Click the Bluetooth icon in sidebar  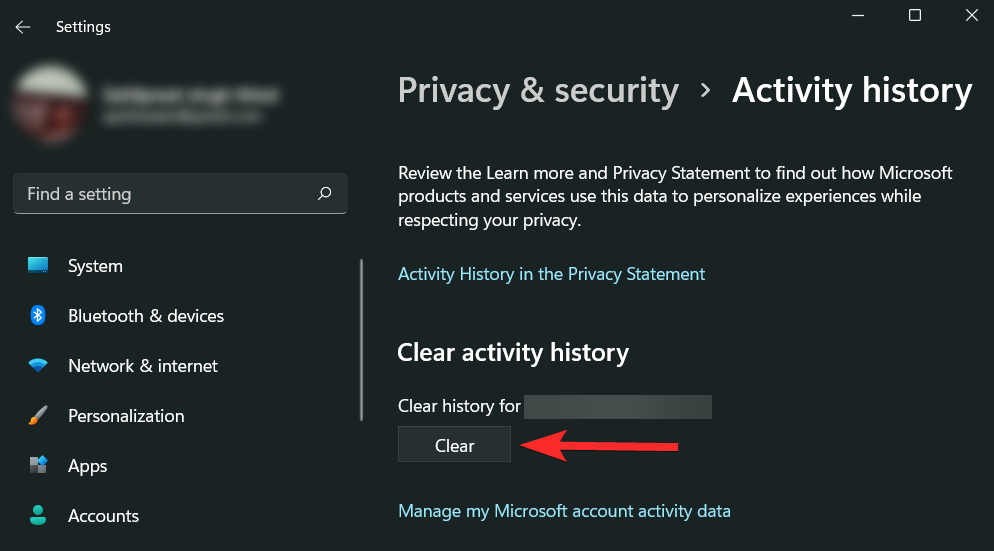pos(38,316)
